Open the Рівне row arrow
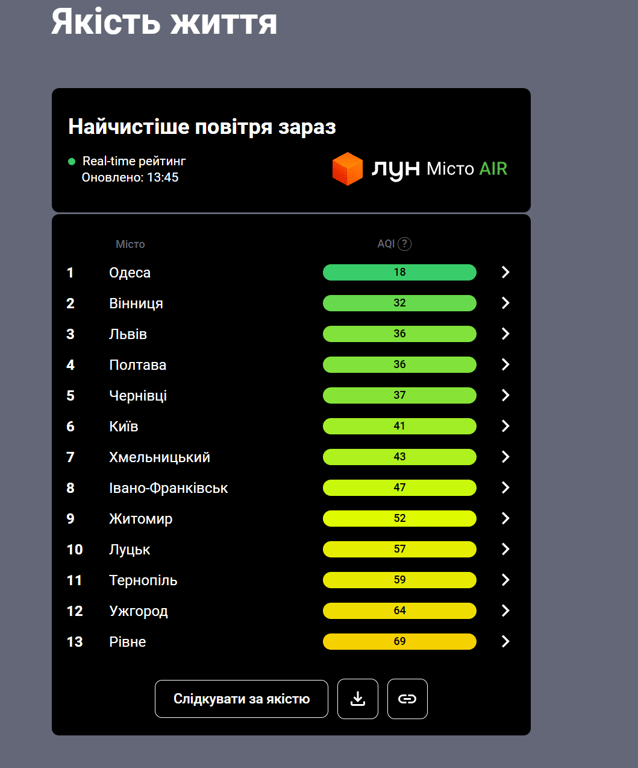Viewport: 638px width, 768px height. point(505,642)
